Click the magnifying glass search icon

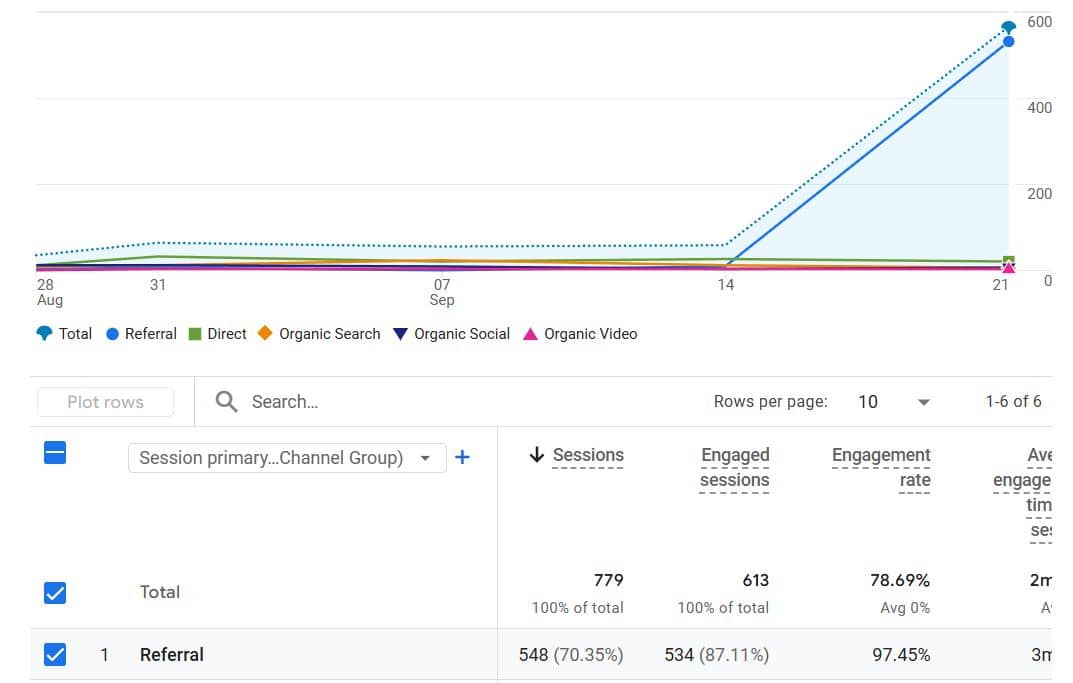[227, 402]
